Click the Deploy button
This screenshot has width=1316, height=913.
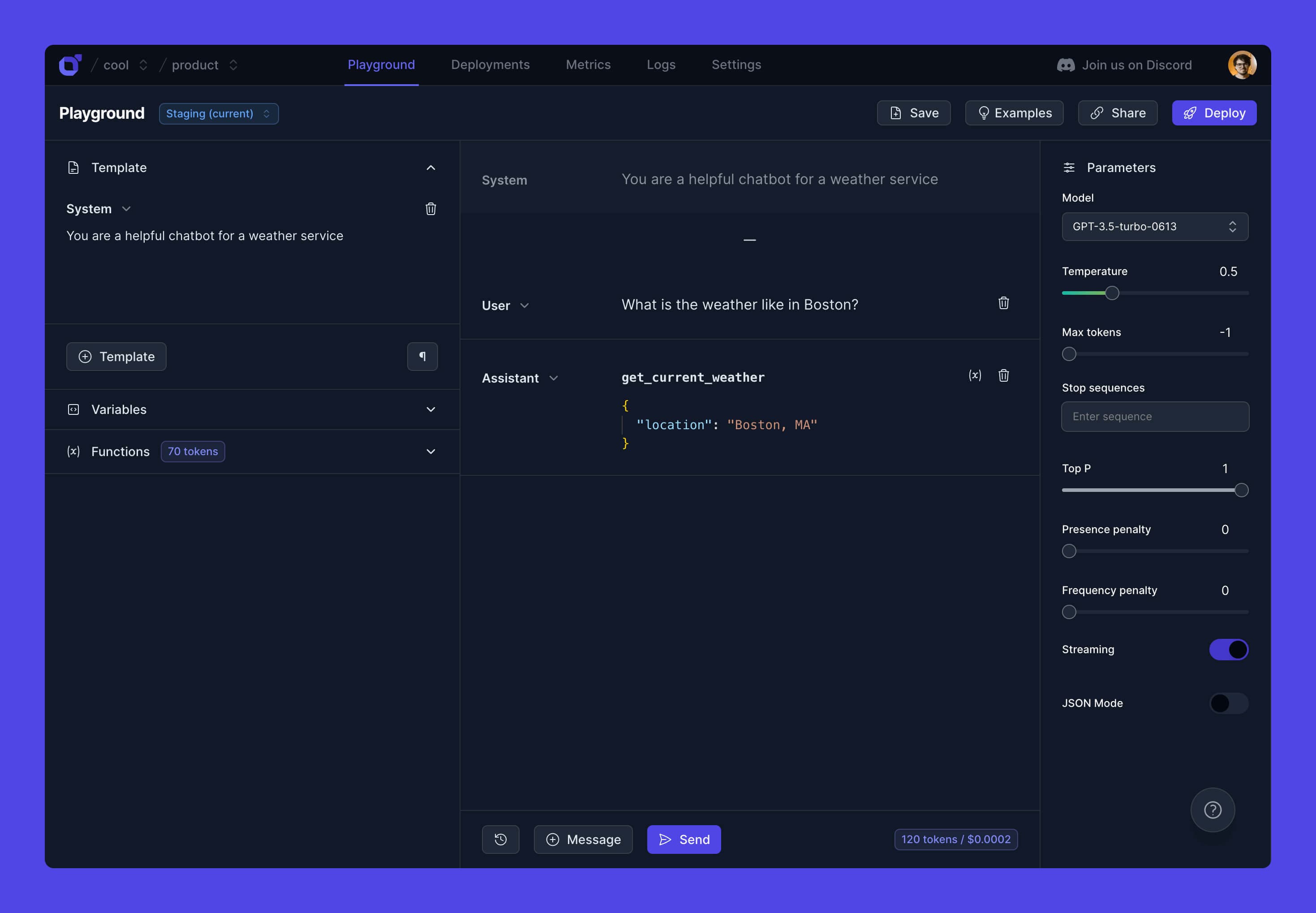tap(1213, 113)
